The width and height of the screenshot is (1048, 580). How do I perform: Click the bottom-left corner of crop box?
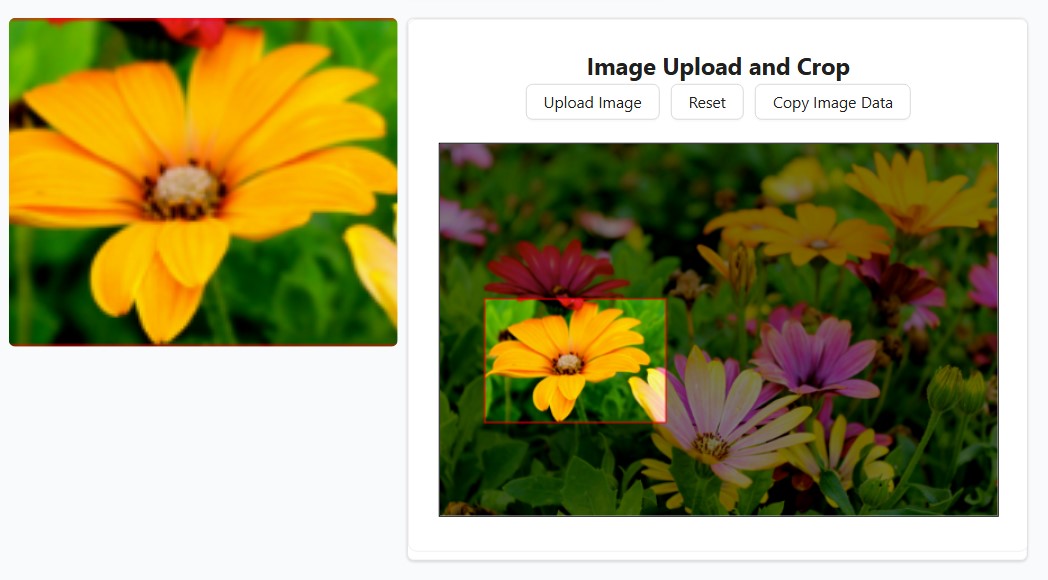point(485,422)
